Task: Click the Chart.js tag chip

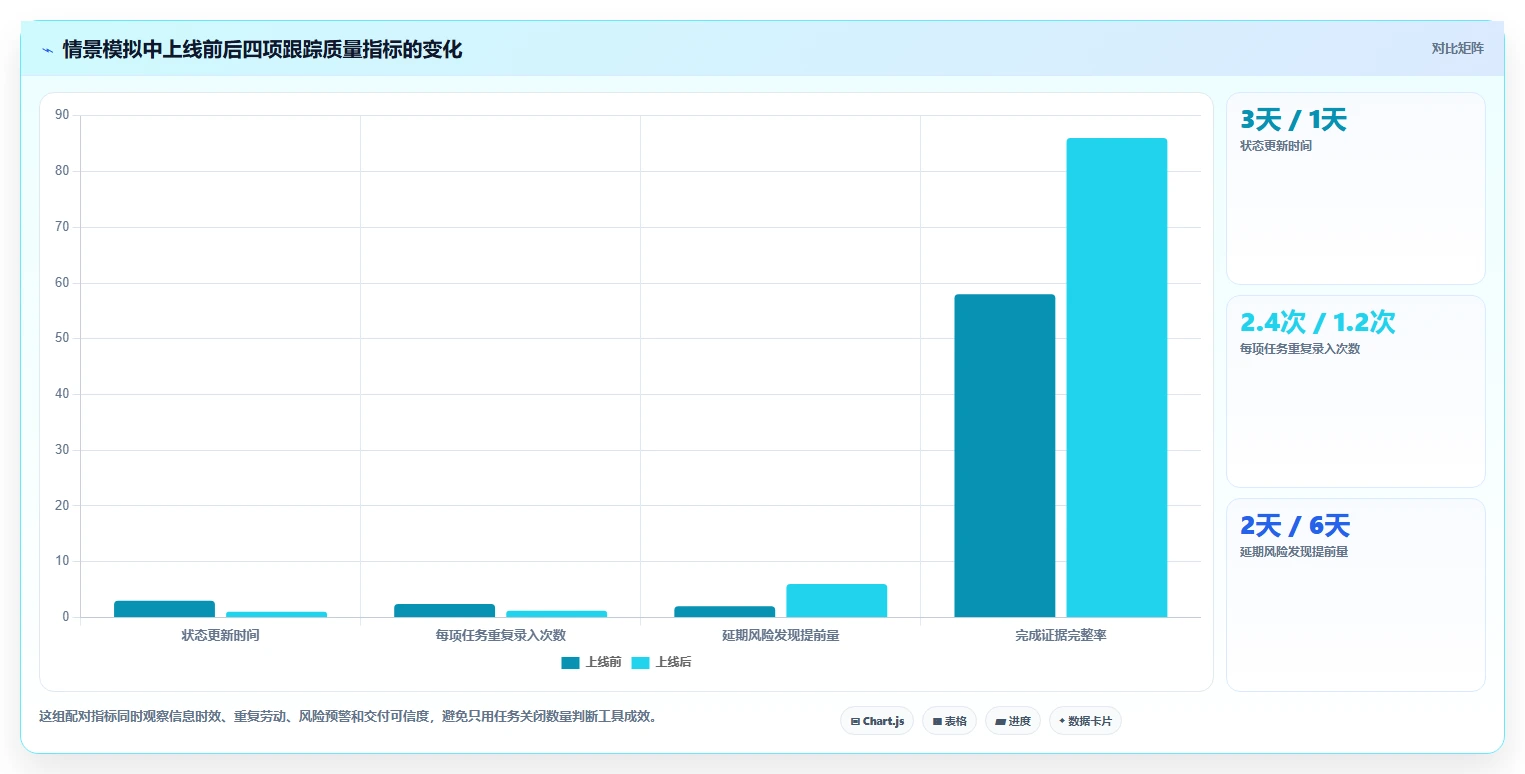Action: coord(877,721)
